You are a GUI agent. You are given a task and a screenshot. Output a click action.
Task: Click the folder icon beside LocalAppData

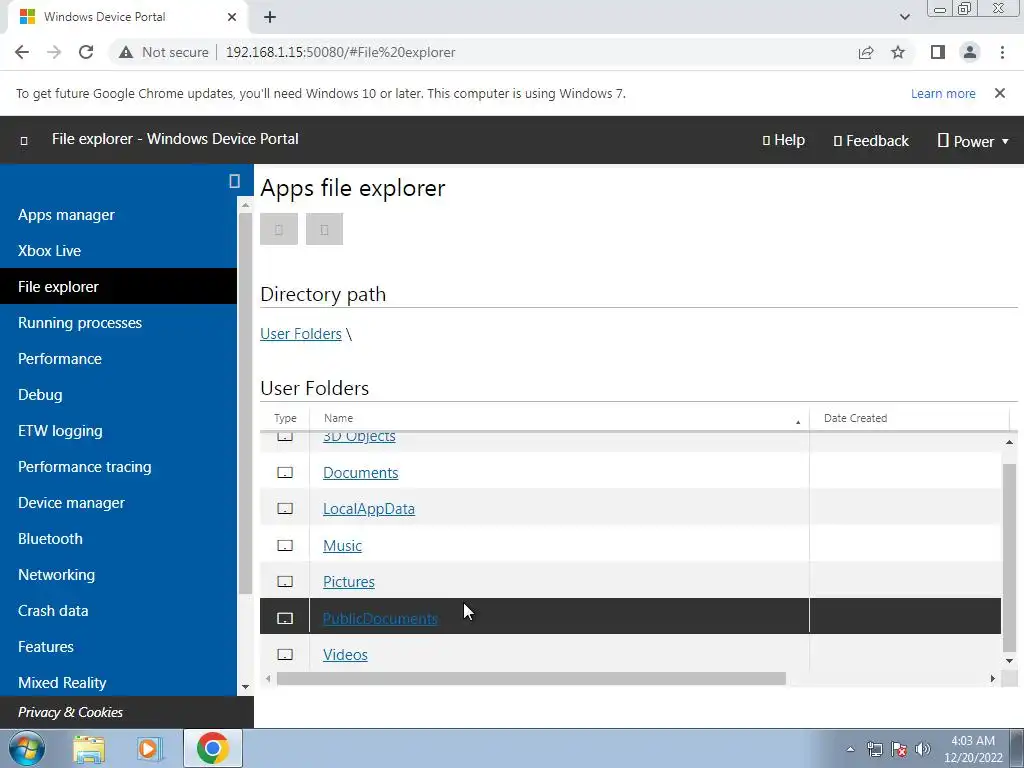[285, 508]
